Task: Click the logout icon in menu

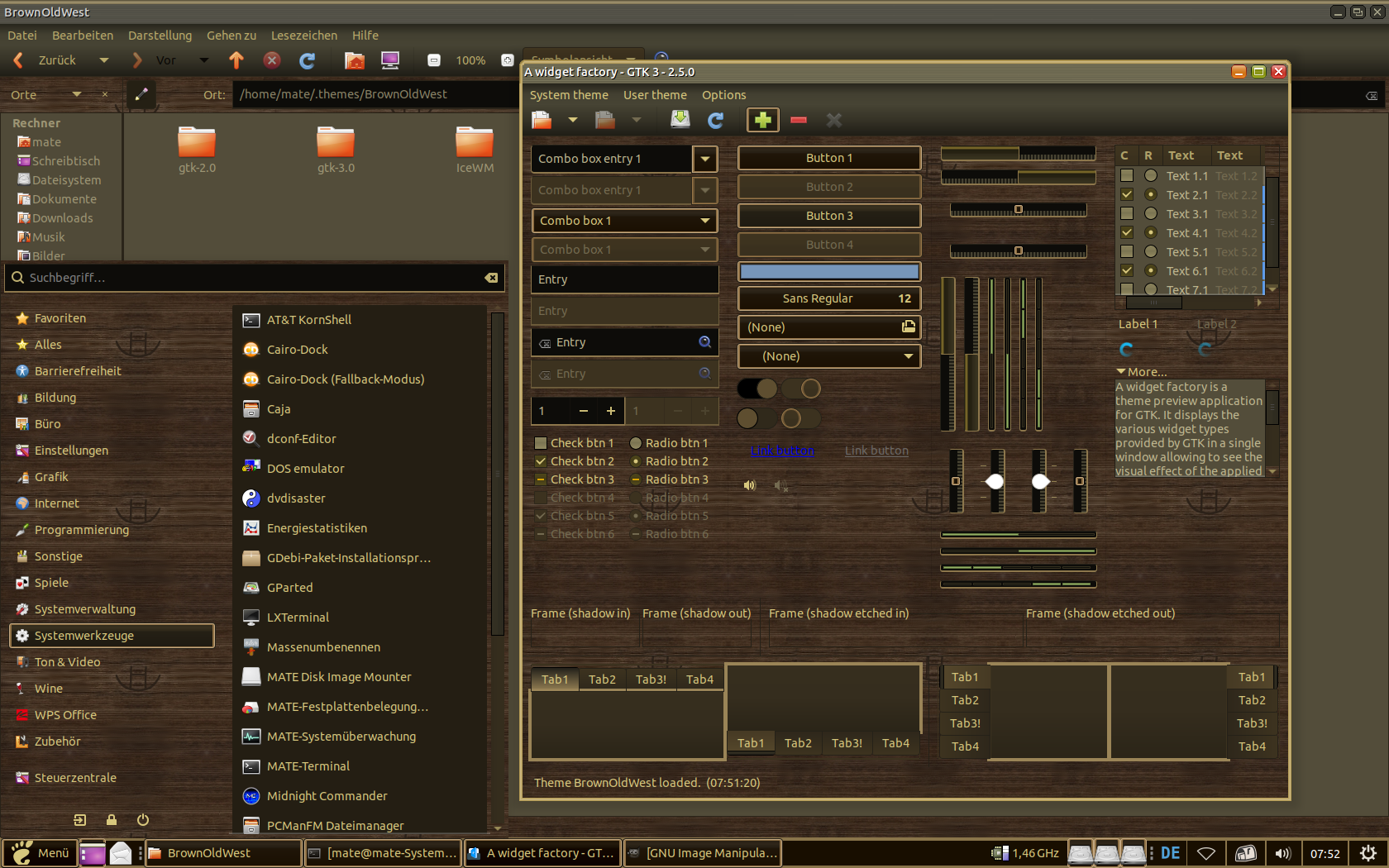Action: tap(79, 820)
